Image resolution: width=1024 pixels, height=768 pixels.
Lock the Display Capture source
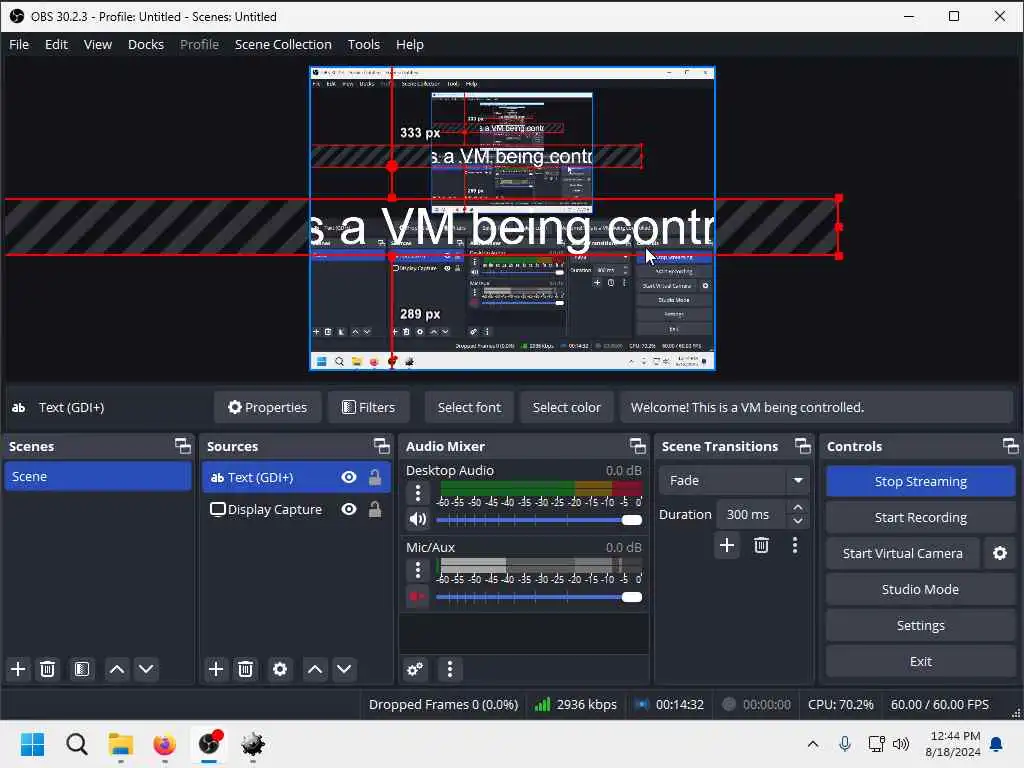pyautogui.click(x=375, y=509)
